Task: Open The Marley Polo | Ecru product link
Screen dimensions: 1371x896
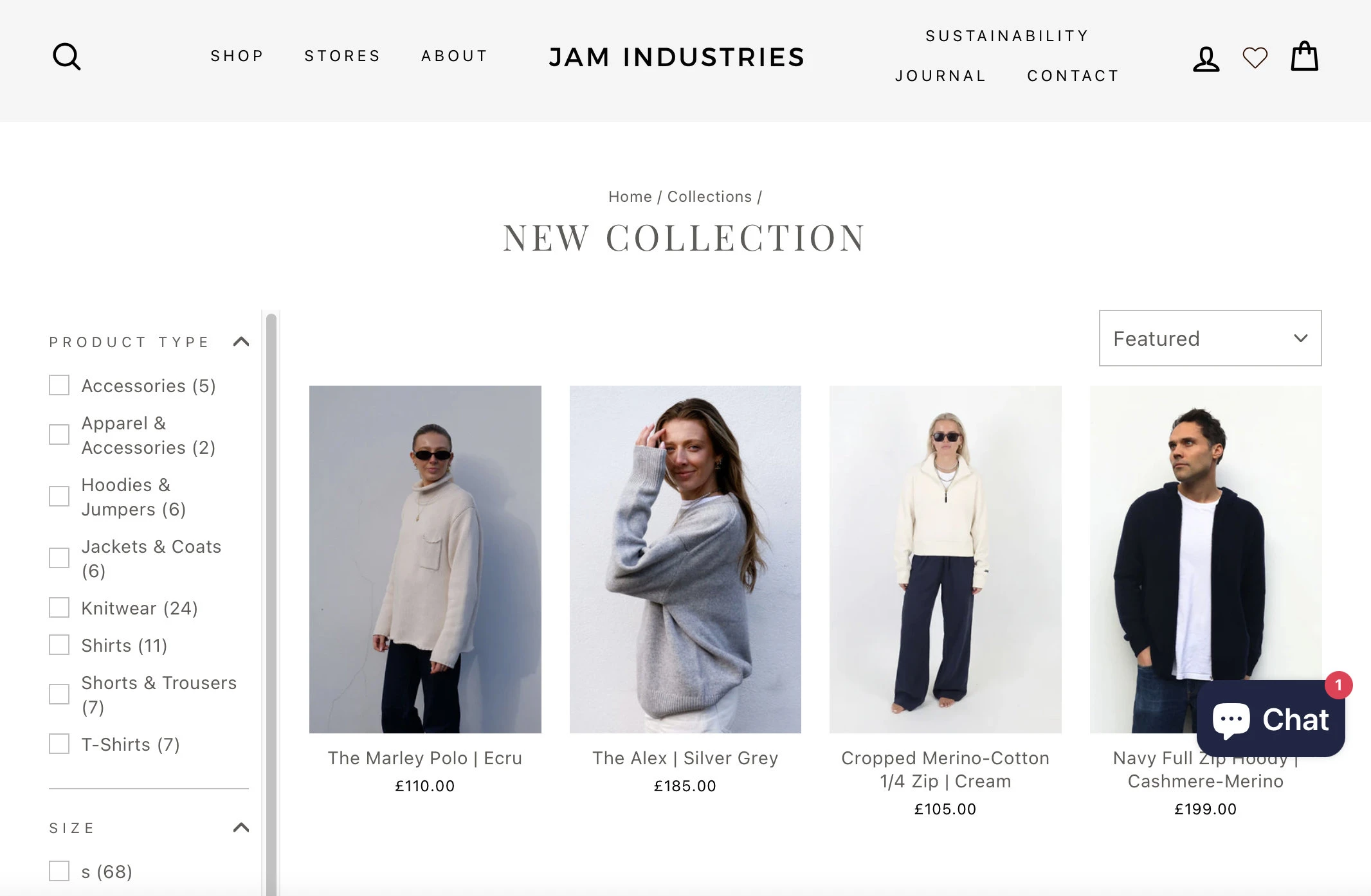Action: 425,758
